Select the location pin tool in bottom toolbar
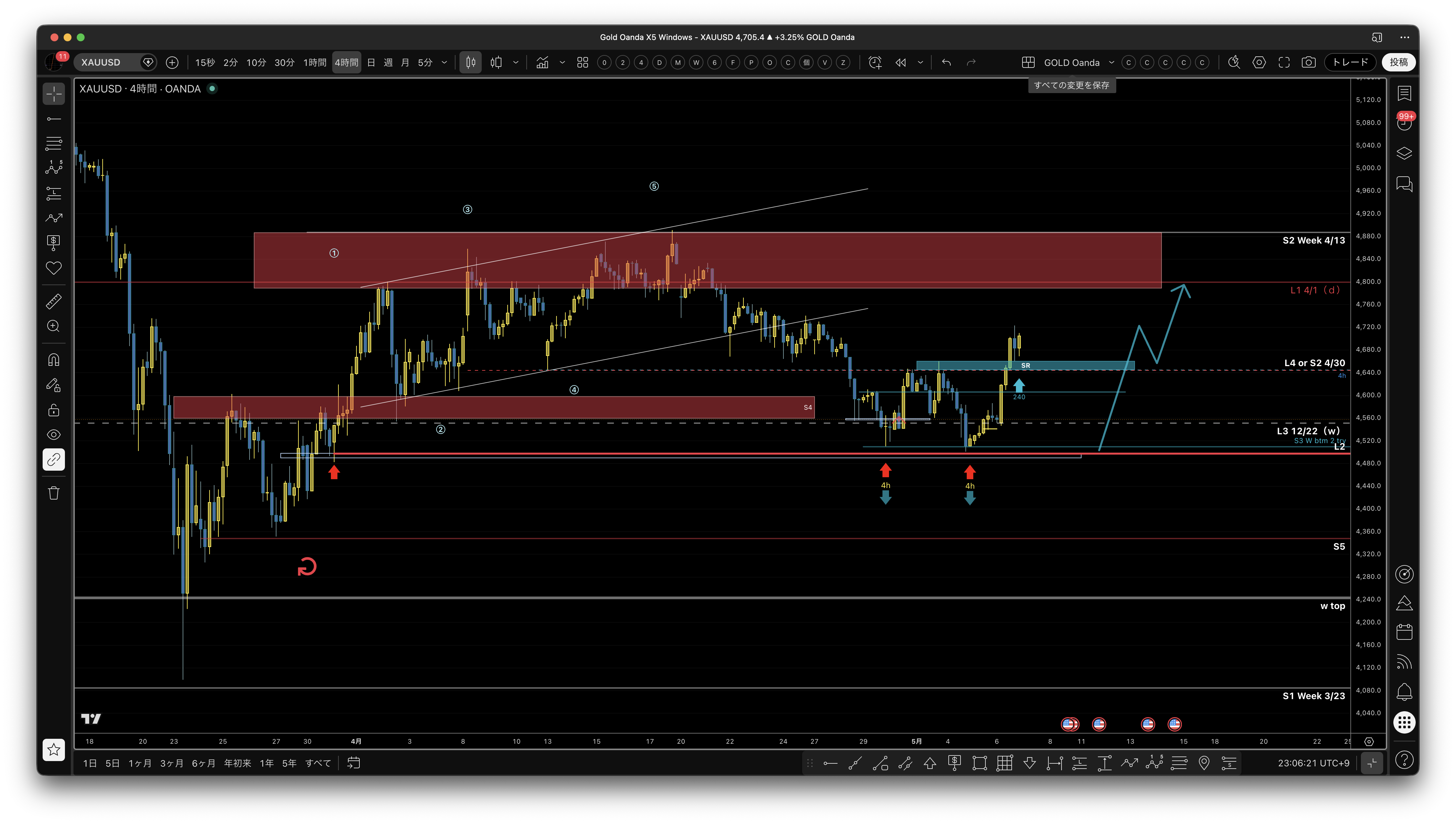 (x=1204, y=763)
